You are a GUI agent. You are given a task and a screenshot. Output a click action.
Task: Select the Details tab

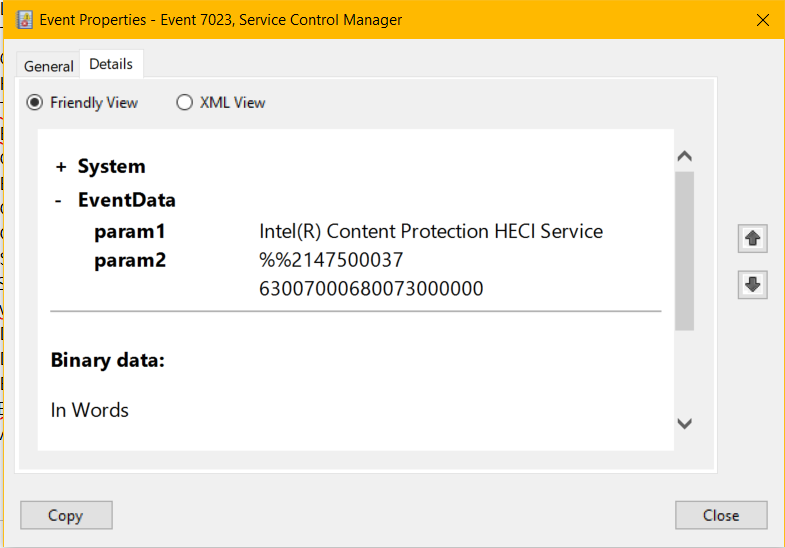pos(111,64)
